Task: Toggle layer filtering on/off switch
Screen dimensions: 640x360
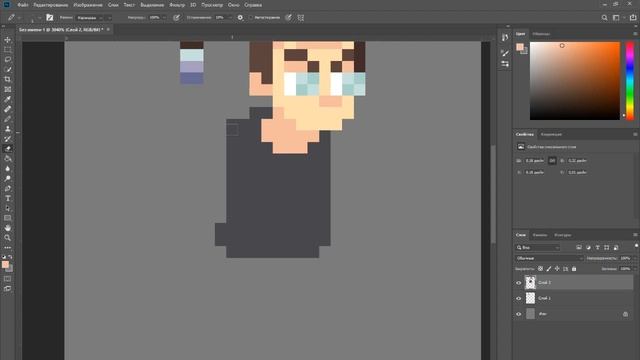Action: [636, 246]
